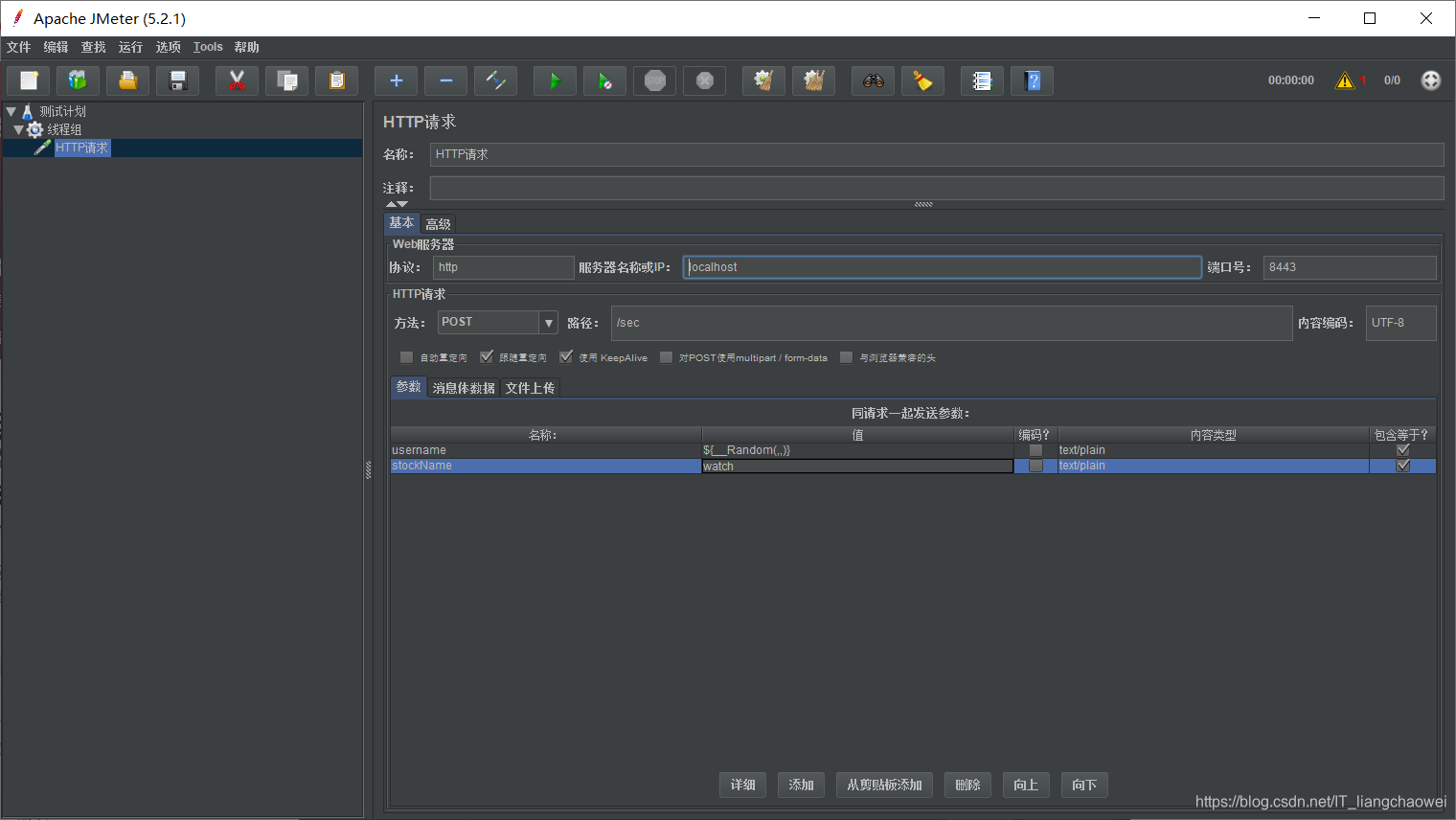Click the remote engine status icon
1456x820 pixels.
click(x=1431, y=80)
